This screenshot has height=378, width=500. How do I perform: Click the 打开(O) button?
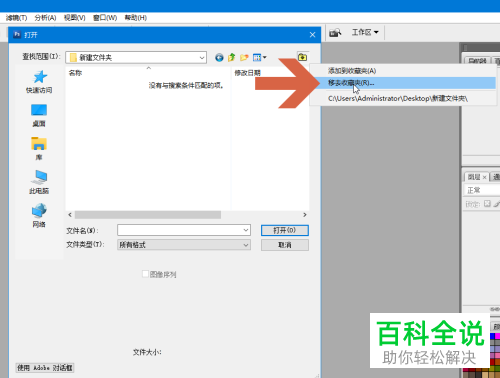coord(285,230)
